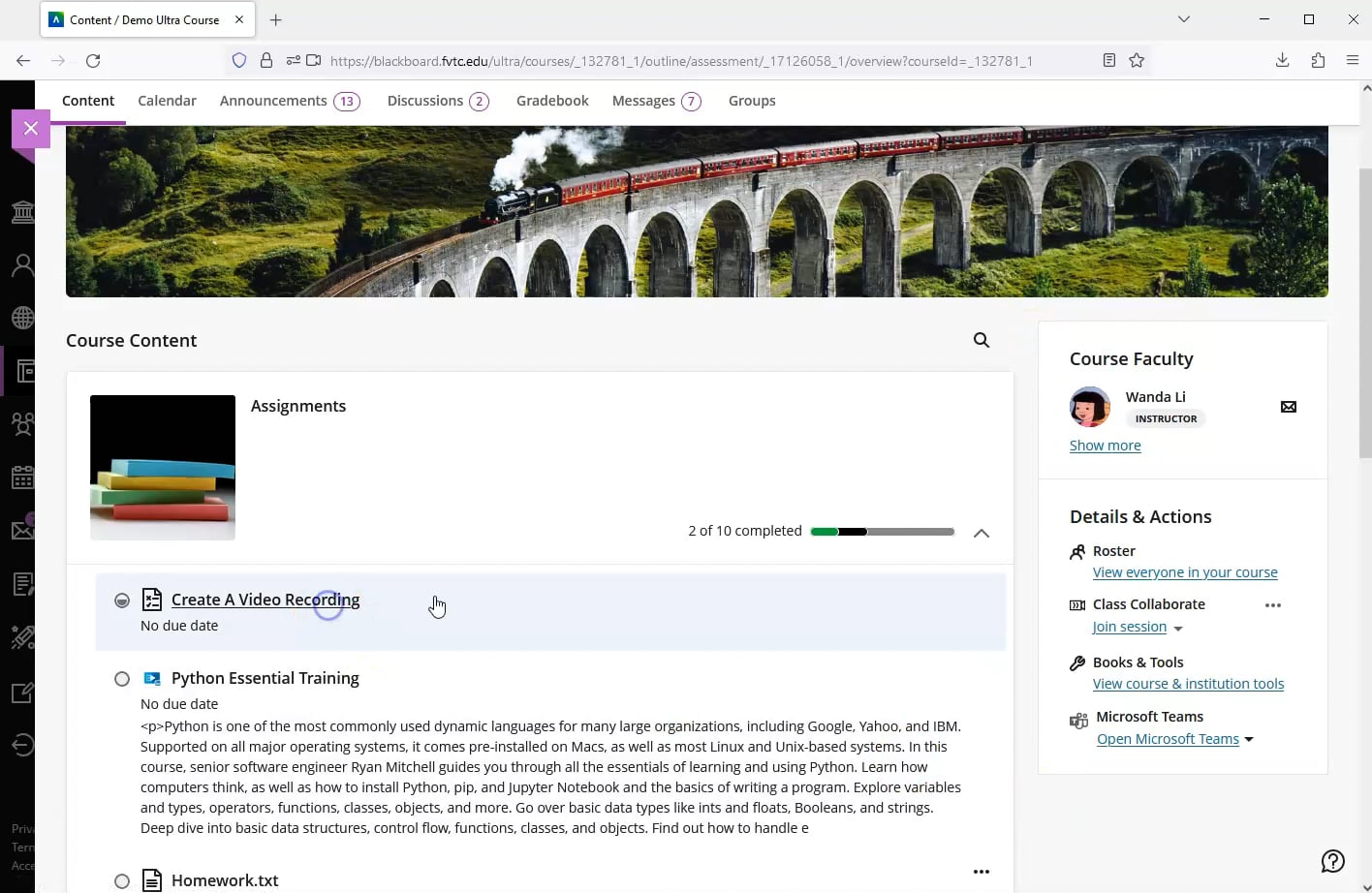The width and height of the screenshot is (1372, 893).
Task: Open the Institution page icon in the sidebar
Action: point(22,211)
